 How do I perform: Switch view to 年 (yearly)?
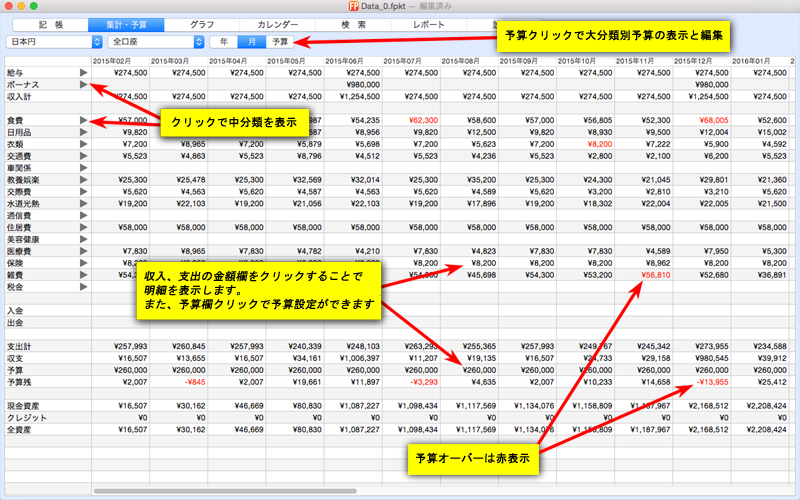click(x=224, y=42)
